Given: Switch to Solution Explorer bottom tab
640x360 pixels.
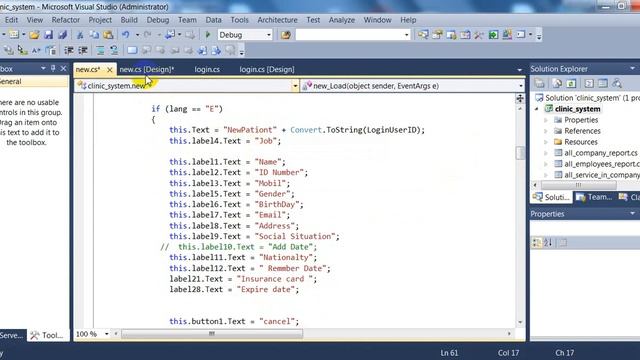Looking at the screenshot, I should [550, 197].
